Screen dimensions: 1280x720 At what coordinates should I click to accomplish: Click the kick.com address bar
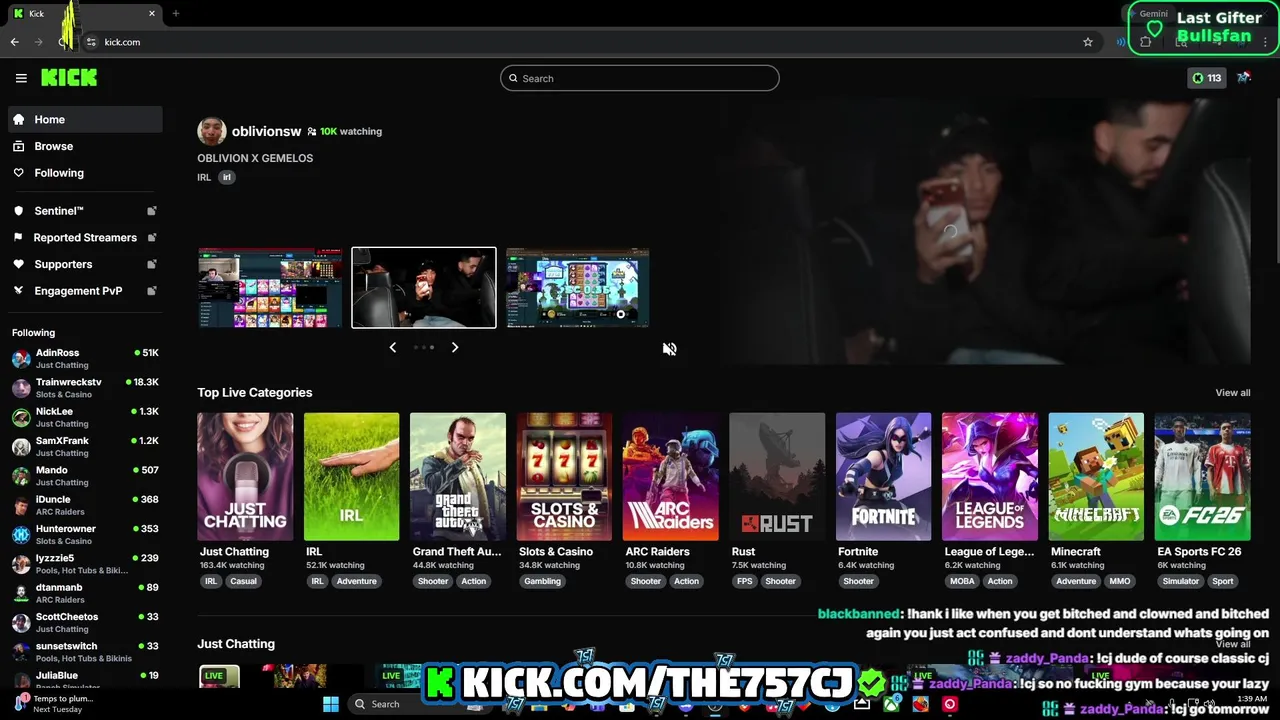coord(590,42)
